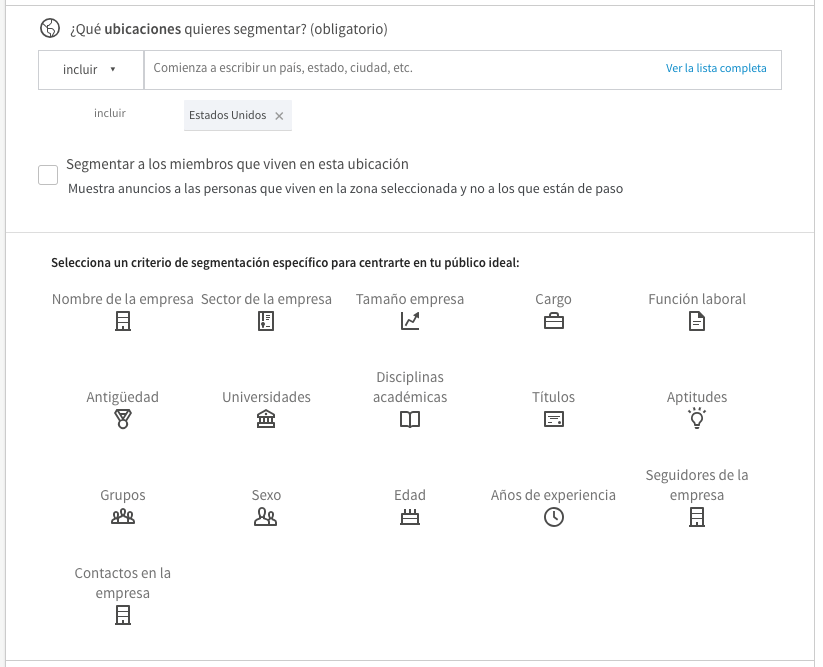Pick the Tamaño empresa chart icon
The image size is (823, 667).
410,321
